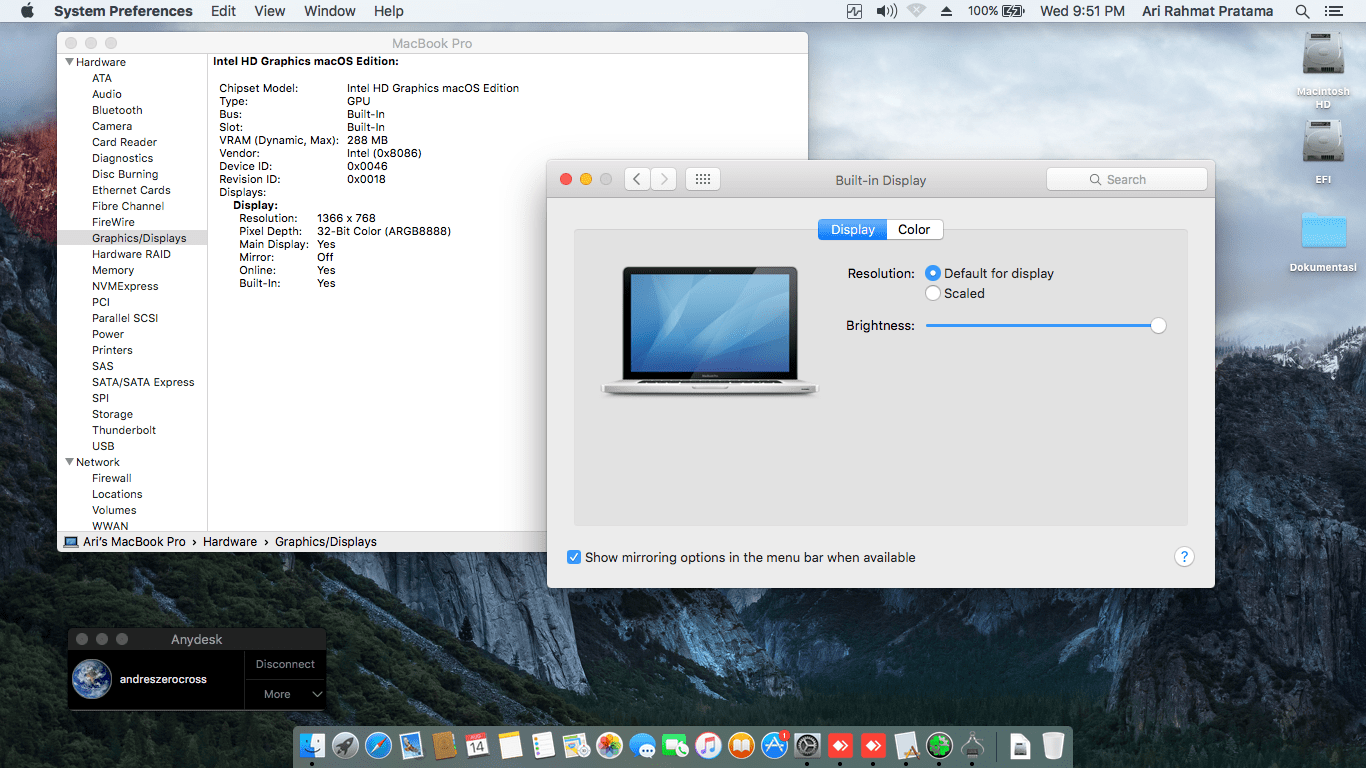This screenshot has width=1366, height=768.
Task: Open Trash in the Dock
Action: tap(1053, 745)
